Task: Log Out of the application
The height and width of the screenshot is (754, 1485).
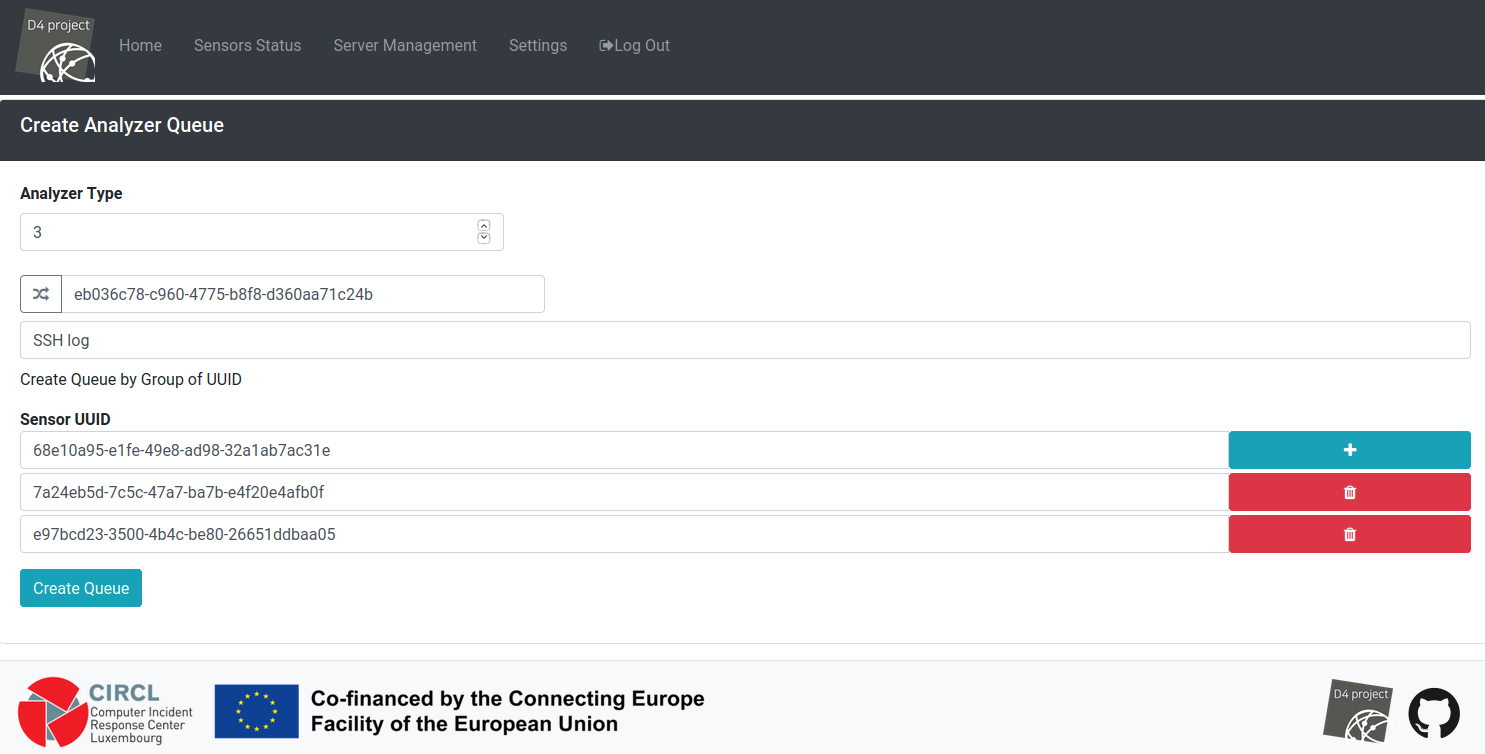Action: [635, 45]
